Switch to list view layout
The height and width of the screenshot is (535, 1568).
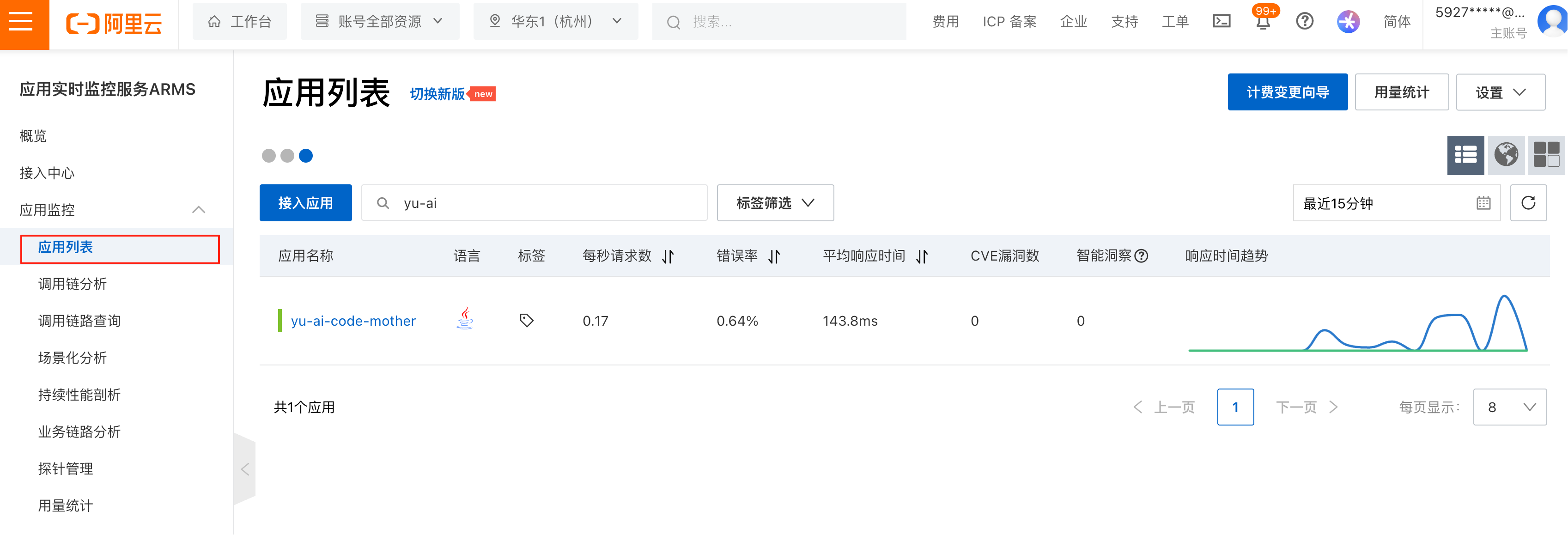coord(1465,155)
